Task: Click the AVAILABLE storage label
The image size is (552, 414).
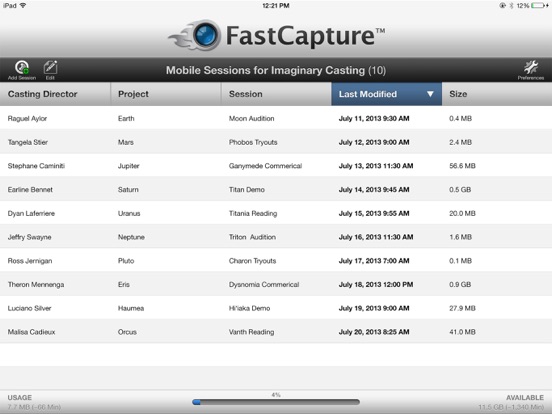Action: (525, 397)
